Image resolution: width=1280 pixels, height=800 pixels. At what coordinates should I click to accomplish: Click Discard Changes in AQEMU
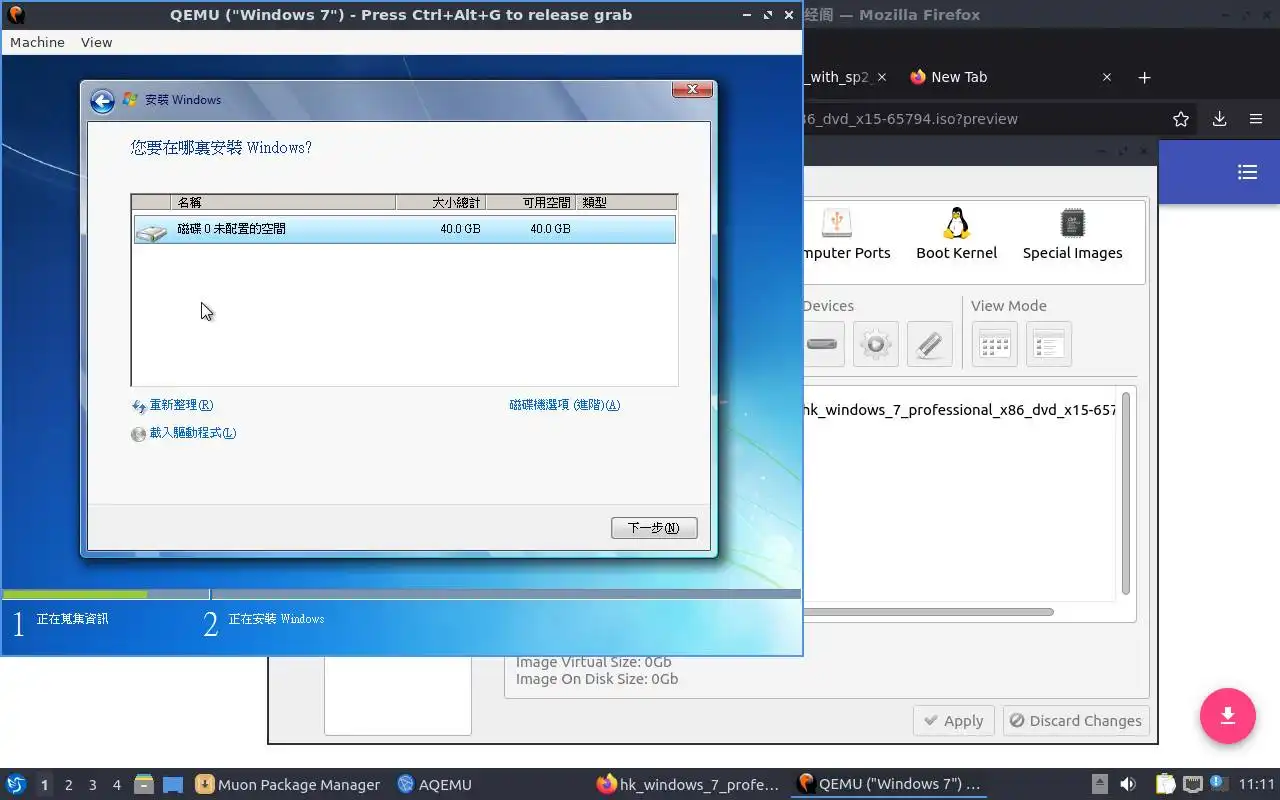[1075, 721]
